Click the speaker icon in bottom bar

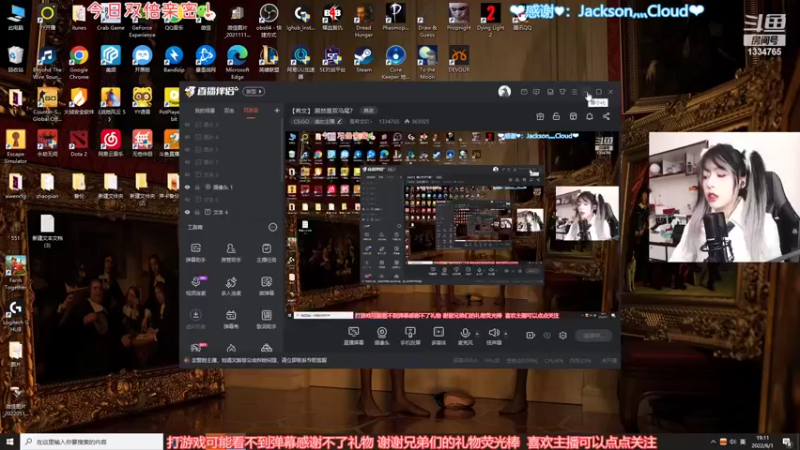tap(493, 333)
